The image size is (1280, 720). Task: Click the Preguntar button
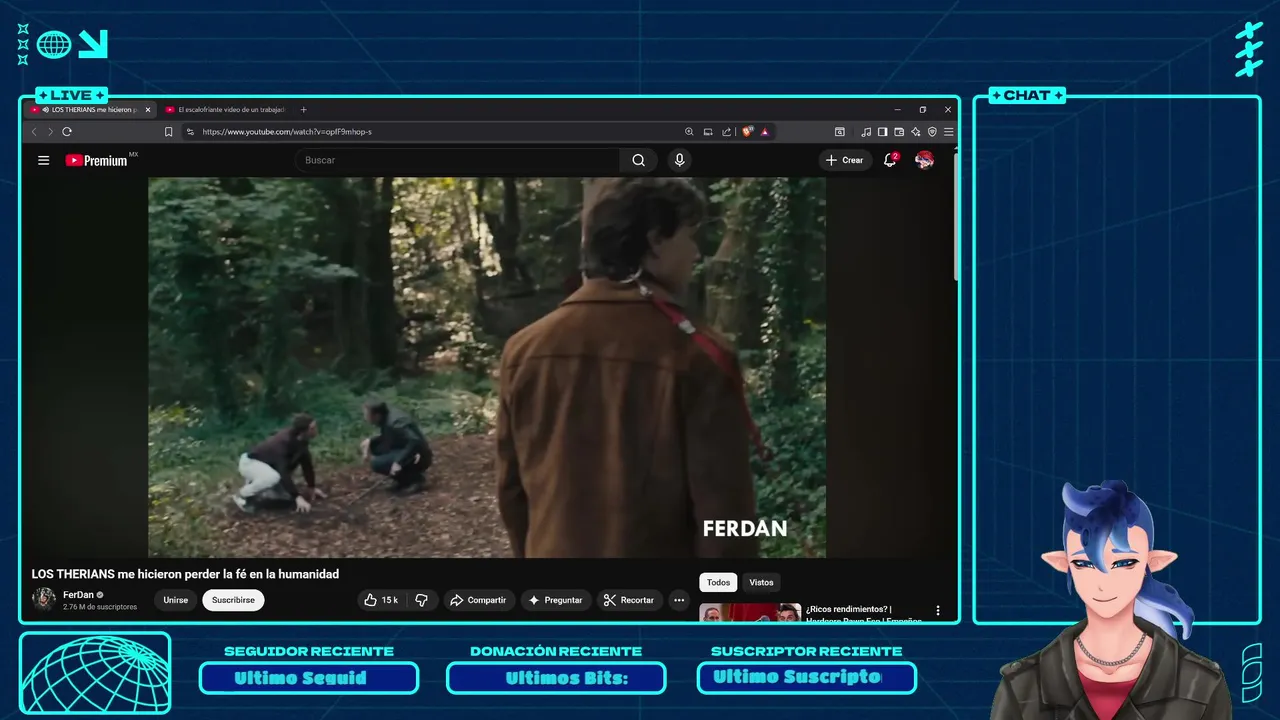[556, 600]
